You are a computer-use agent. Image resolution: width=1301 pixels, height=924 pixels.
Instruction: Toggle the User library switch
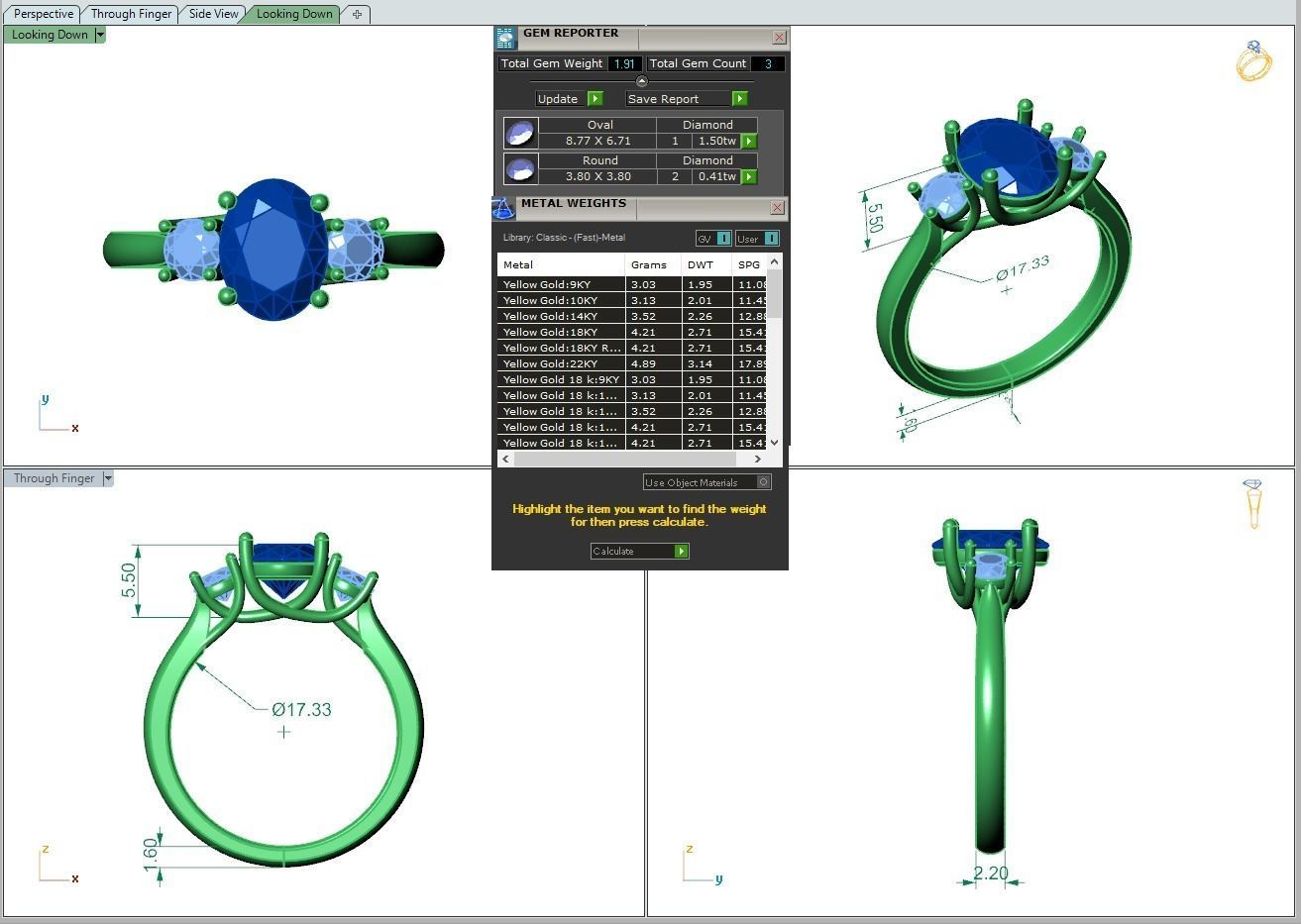758,239
